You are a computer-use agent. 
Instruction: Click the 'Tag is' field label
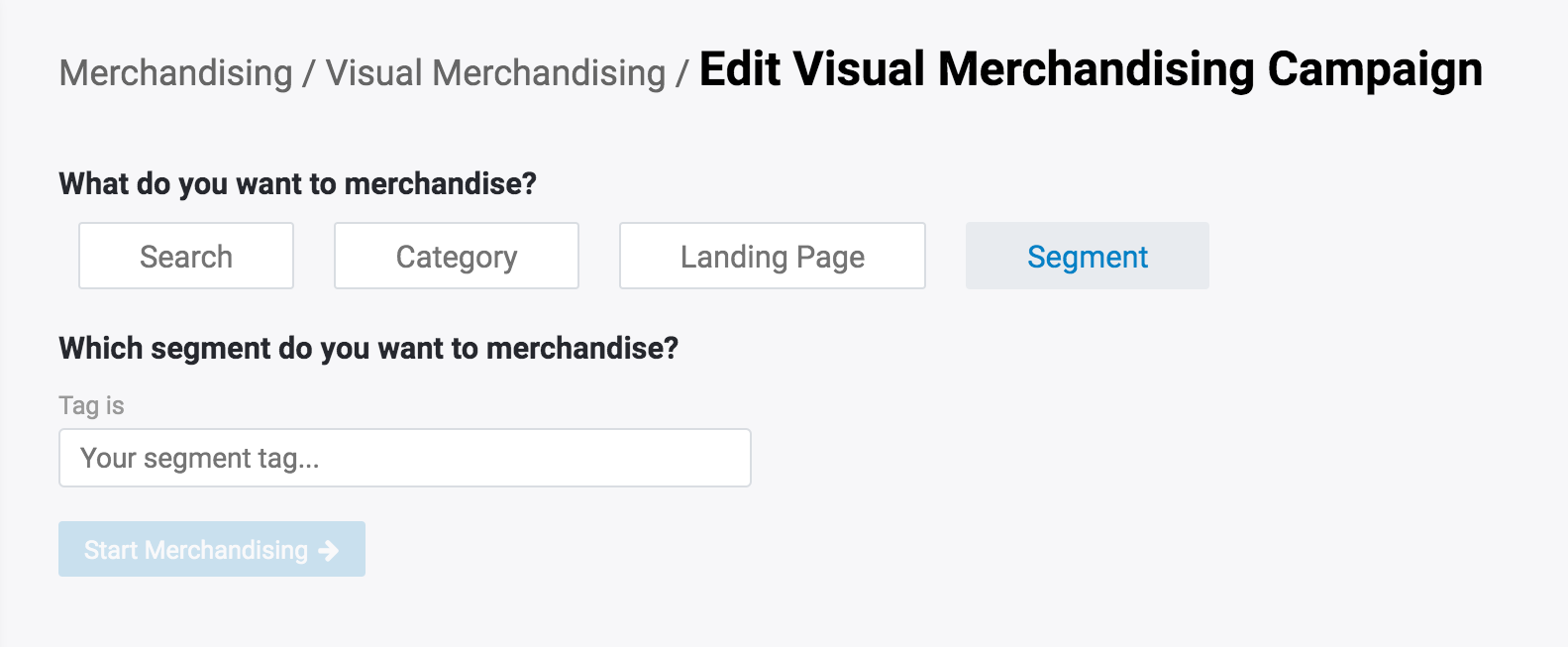coord(91,405)
